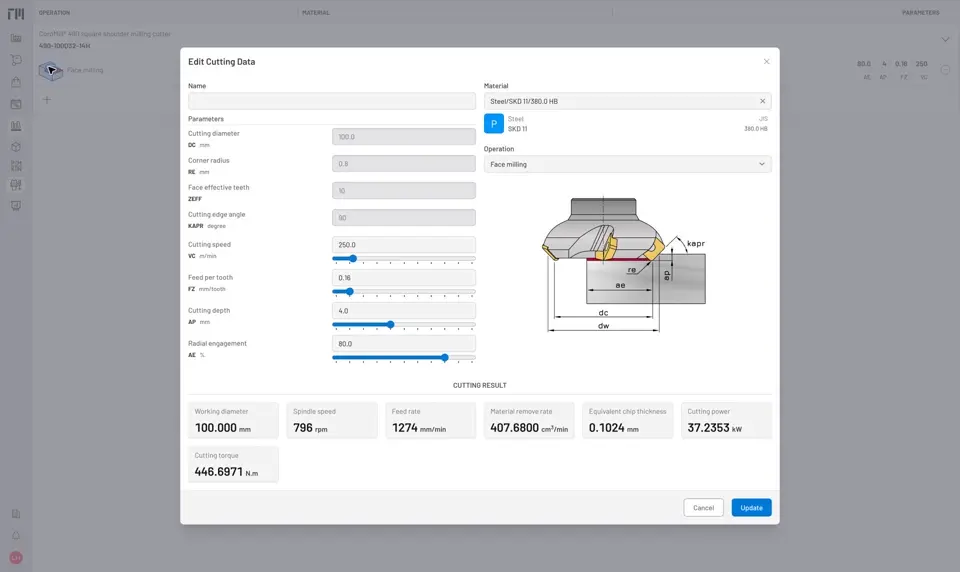
Task: Click the 380.0 HB hardness text
Action: pos(756,129)
